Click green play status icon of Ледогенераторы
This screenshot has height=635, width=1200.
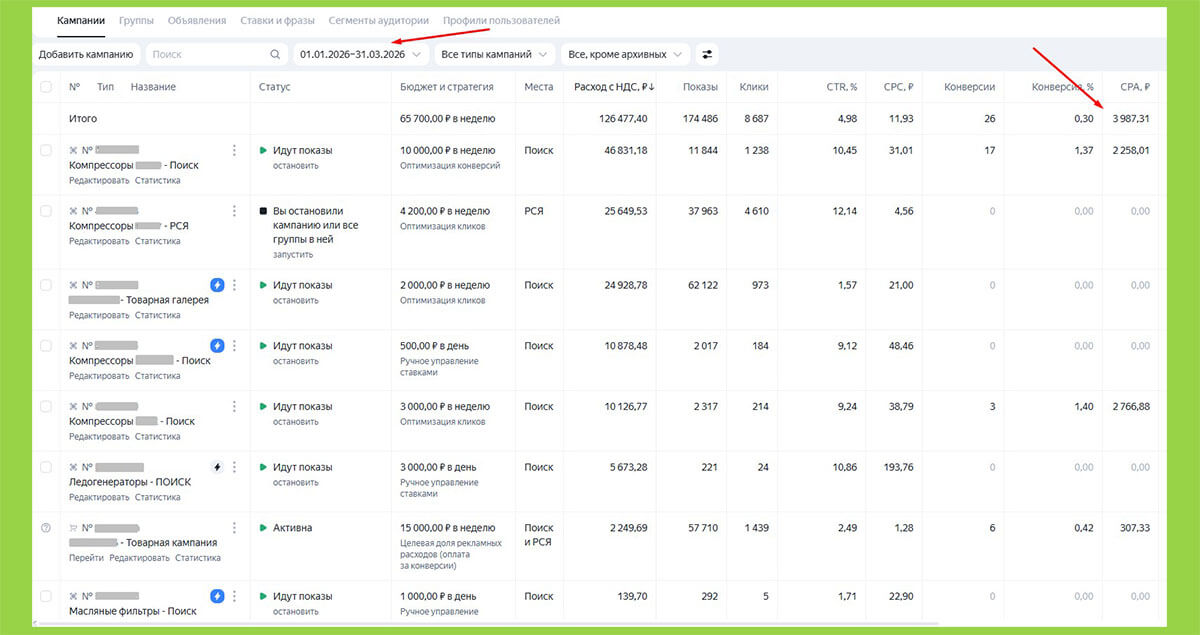pyautogui.click(x=263, y=467)
